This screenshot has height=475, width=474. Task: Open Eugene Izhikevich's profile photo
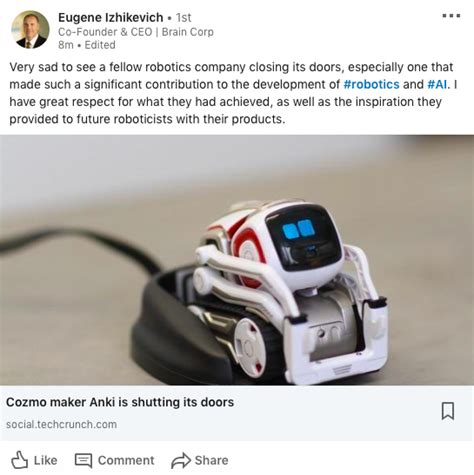tap(30, 30)
